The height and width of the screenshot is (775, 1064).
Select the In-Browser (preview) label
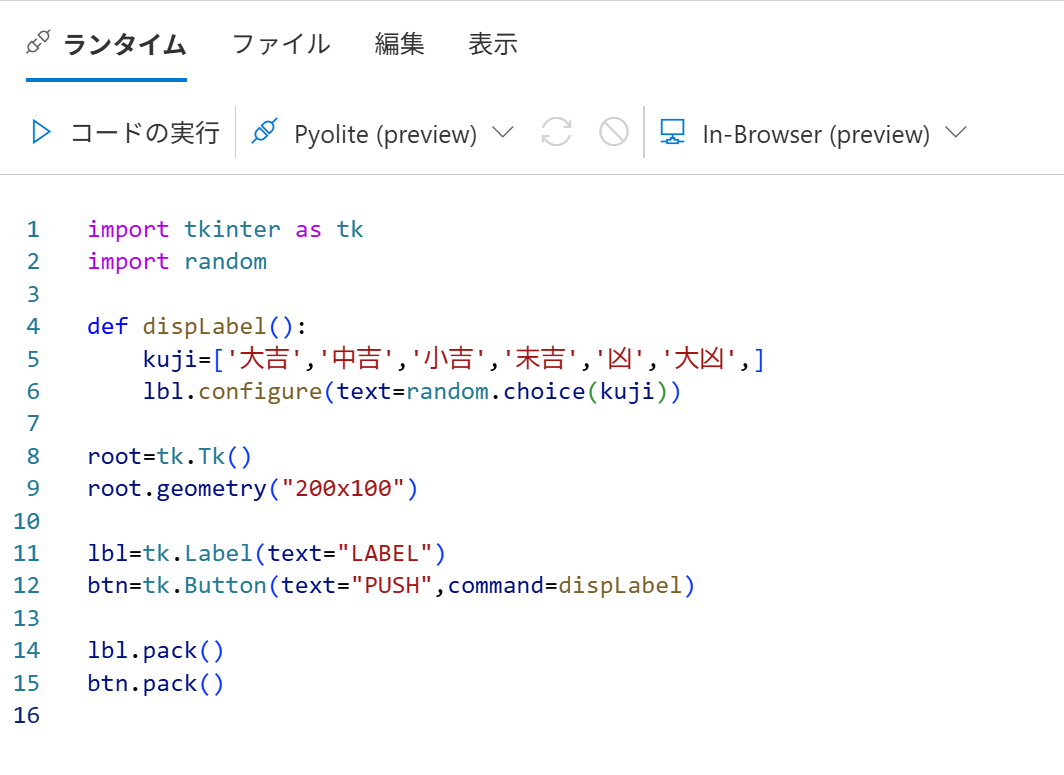[x=816, y=134]
